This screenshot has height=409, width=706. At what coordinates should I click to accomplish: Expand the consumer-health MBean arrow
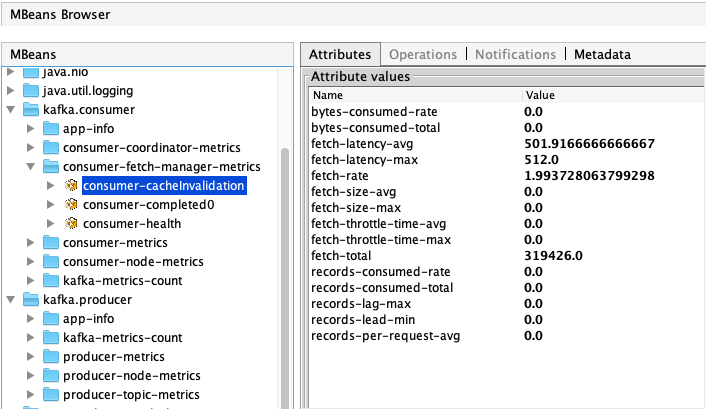[x=51, y=223]
